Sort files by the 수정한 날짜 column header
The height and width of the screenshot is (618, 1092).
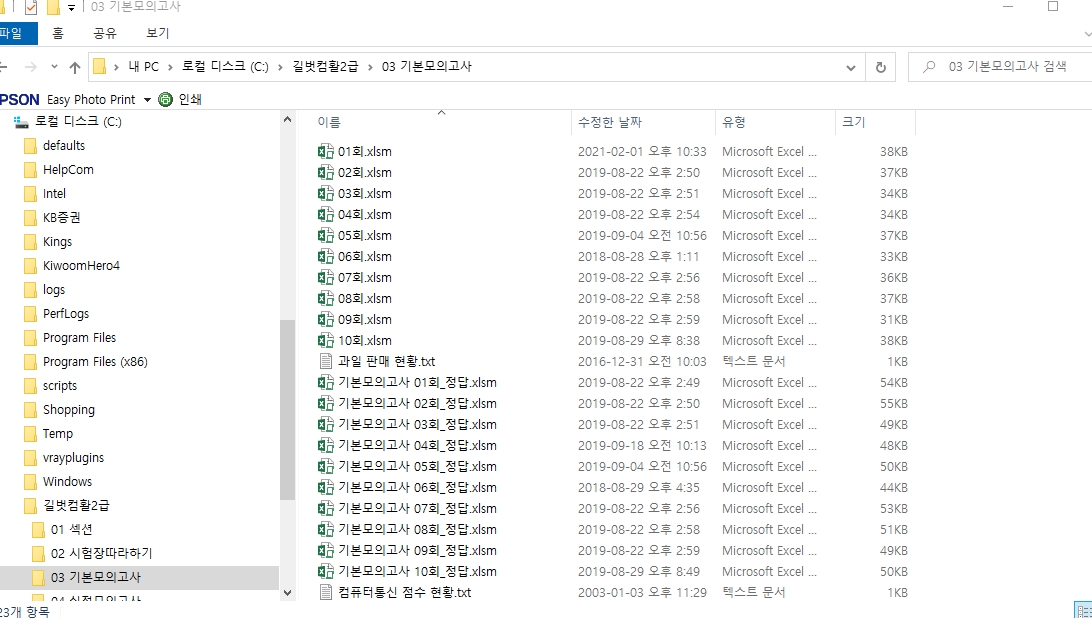click(610, 122)
